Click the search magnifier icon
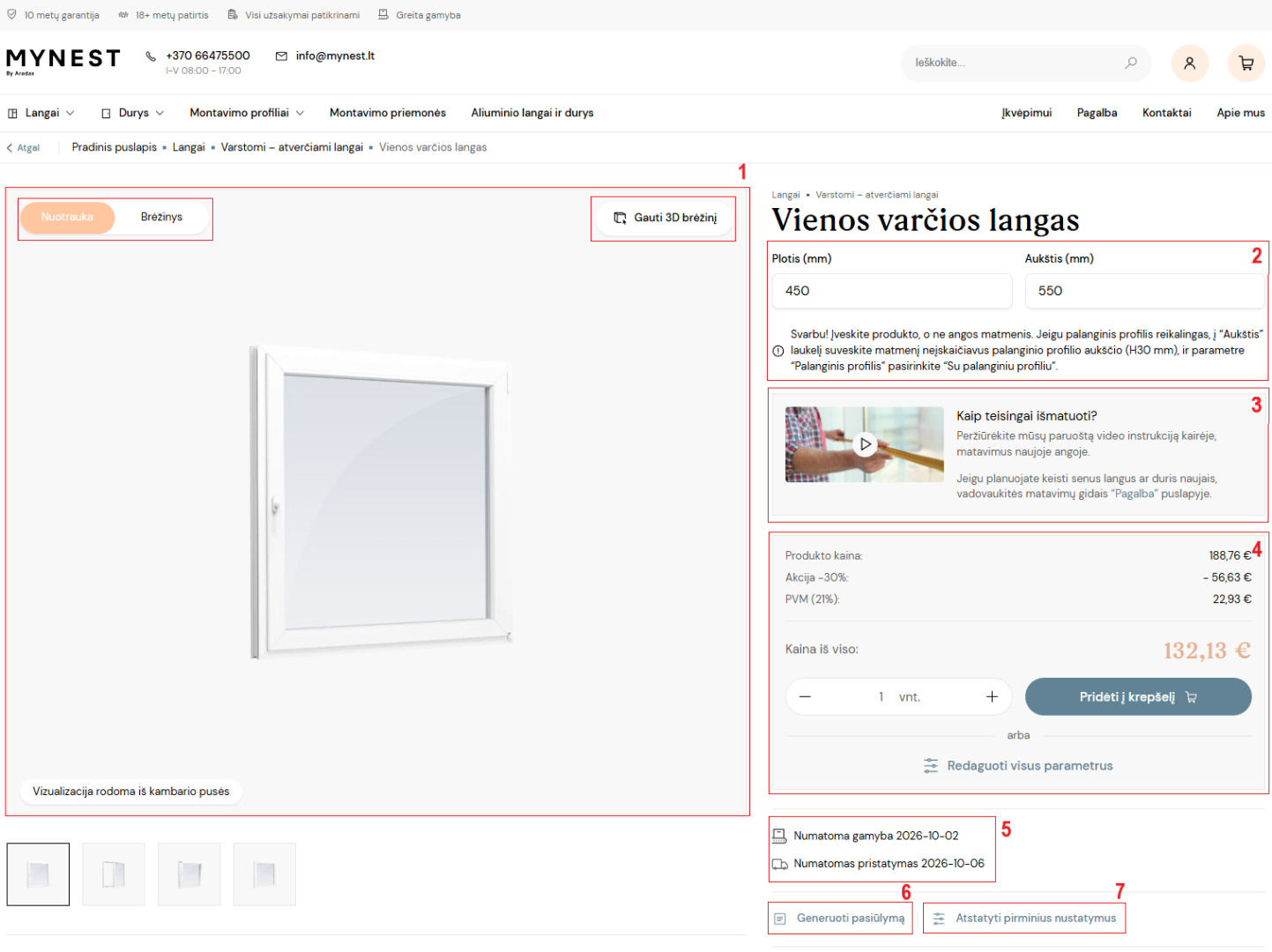The height and width of the screenshot is (952, 1272). [x=1130, y=63]
